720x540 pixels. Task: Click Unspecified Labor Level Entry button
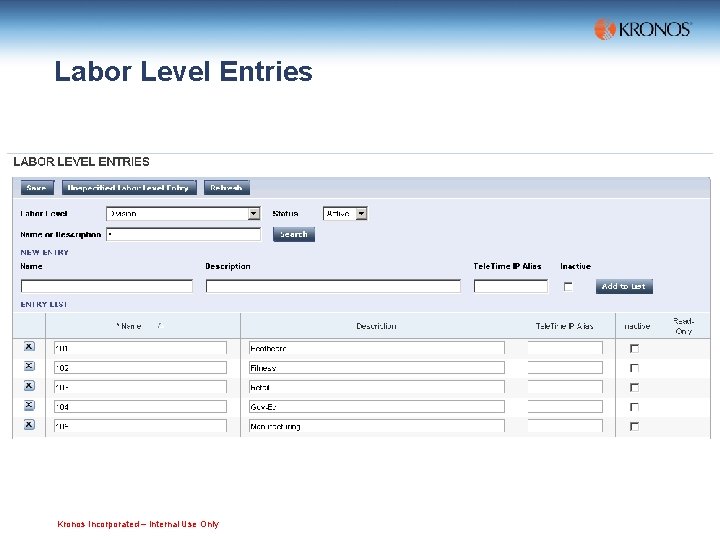pos(129,188)
